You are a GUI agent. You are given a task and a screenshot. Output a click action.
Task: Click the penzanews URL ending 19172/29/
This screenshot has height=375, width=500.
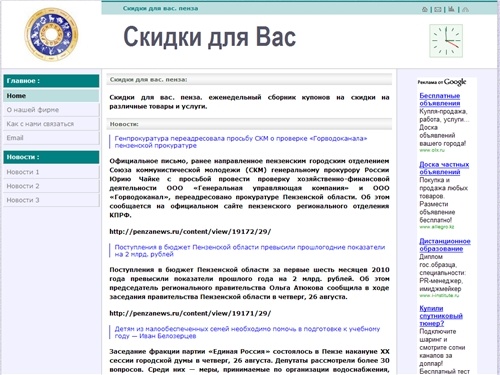[190, 232]
